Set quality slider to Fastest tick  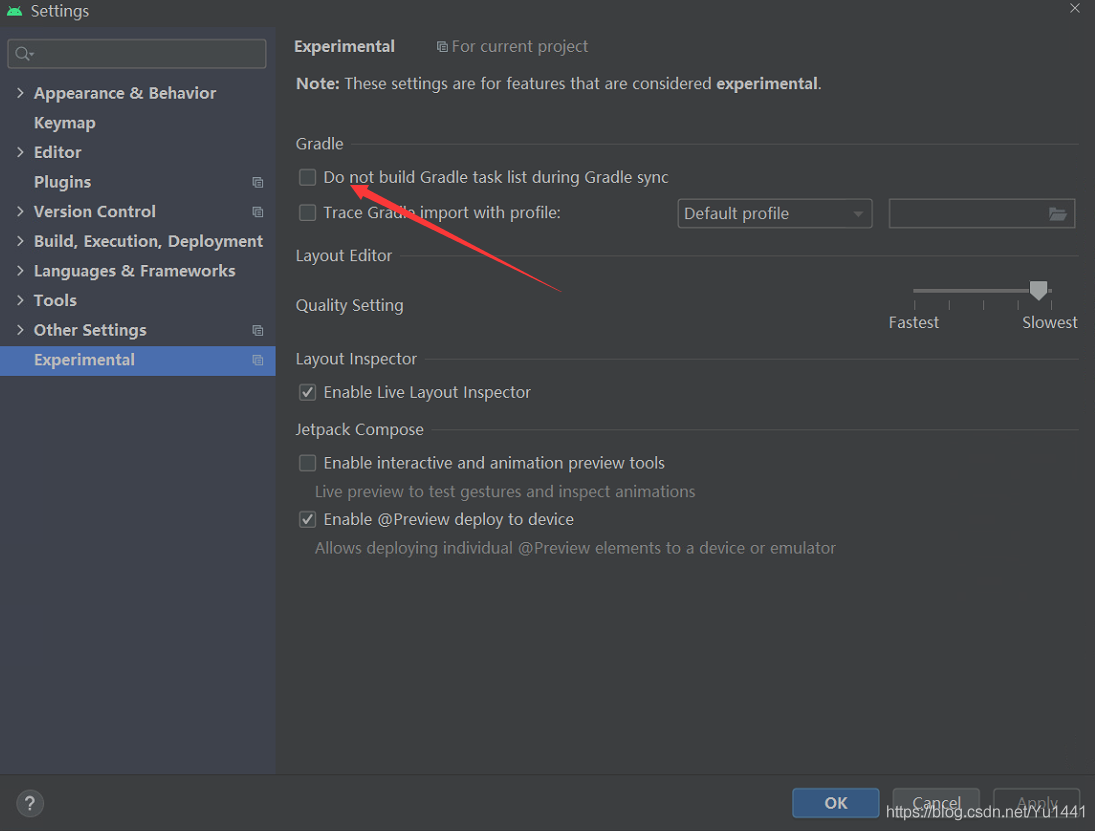tap(914, 304)
